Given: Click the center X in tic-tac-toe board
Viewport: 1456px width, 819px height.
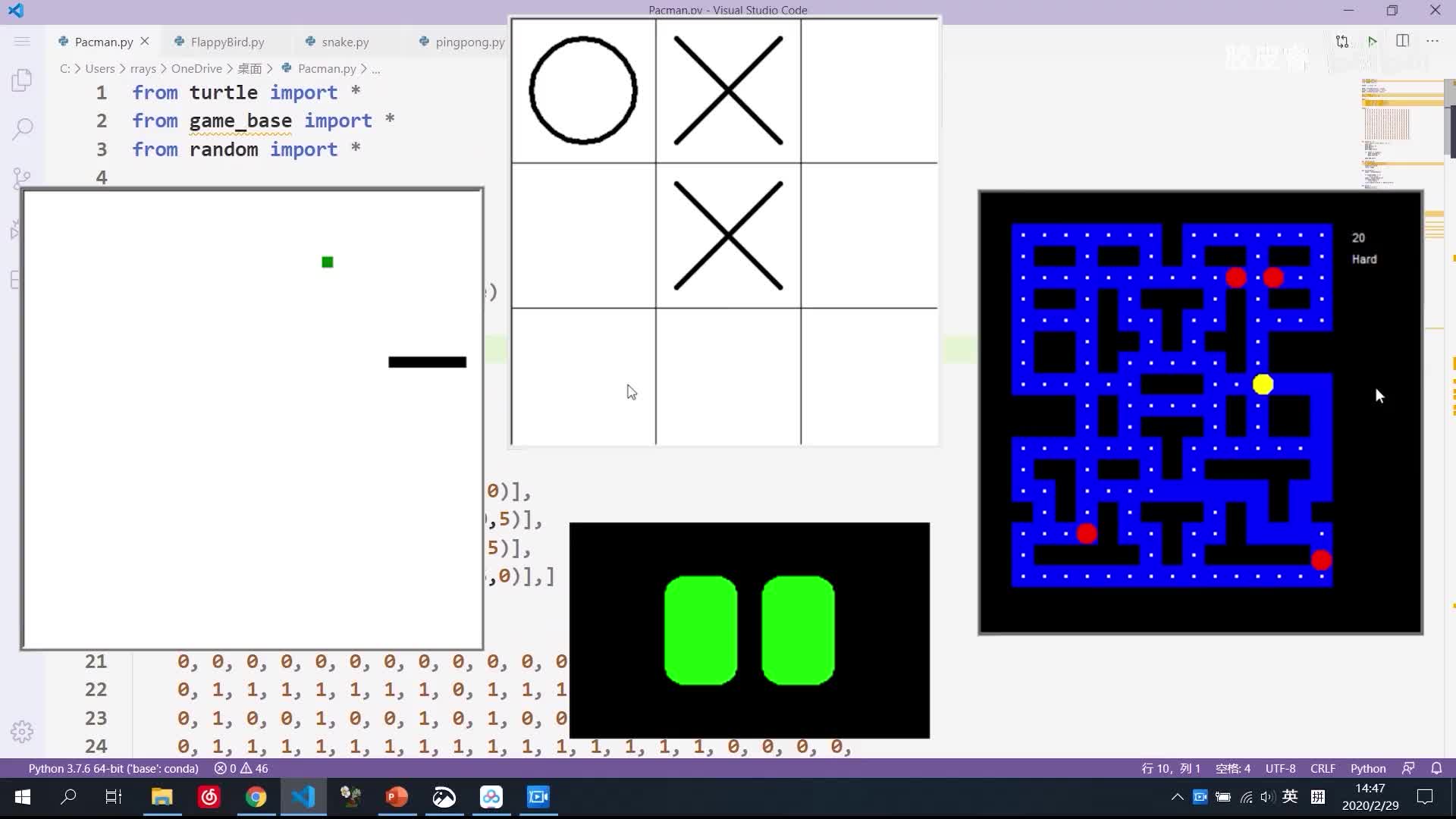Looking at the screenshot, I should (x=728, y=236).
